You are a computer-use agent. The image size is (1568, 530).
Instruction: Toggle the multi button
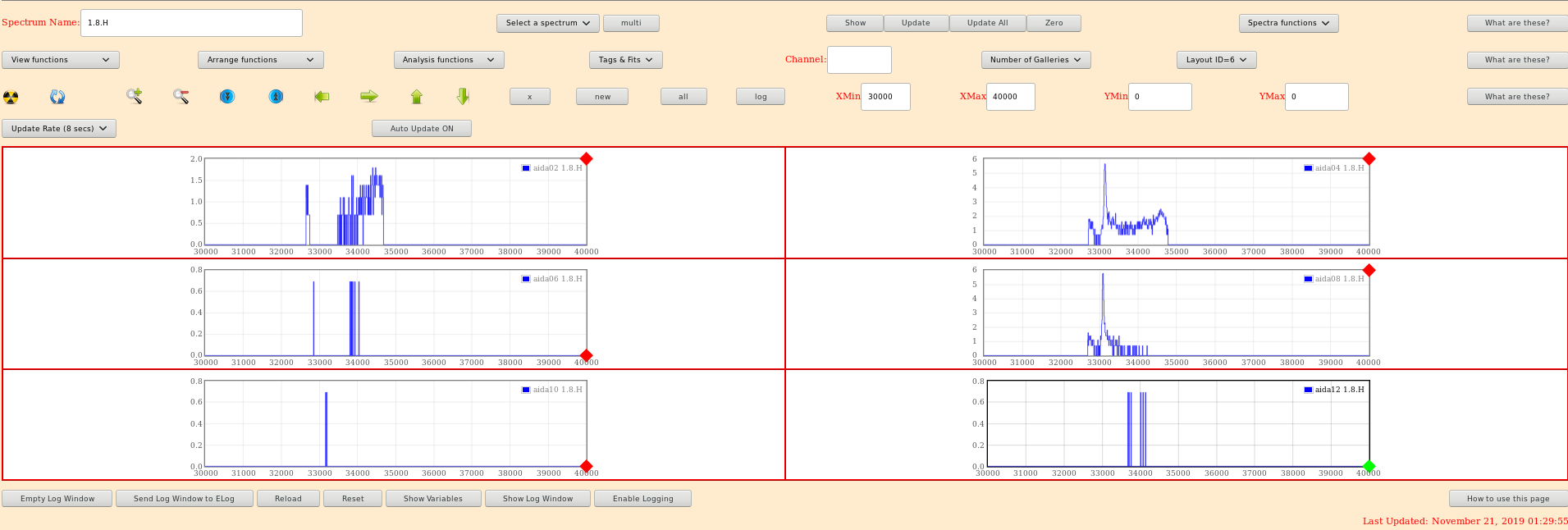coord(631,23)
